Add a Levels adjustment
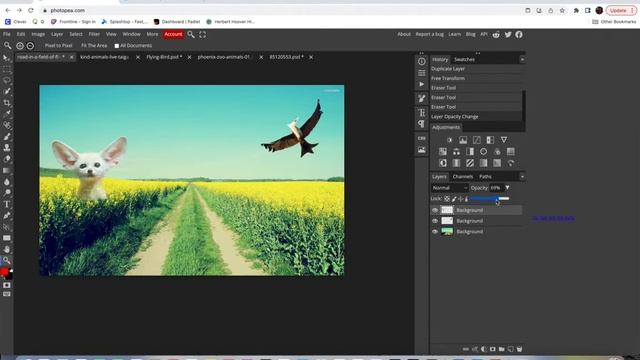This screenshot has width=640, height=360. click(x=463, y=140)
